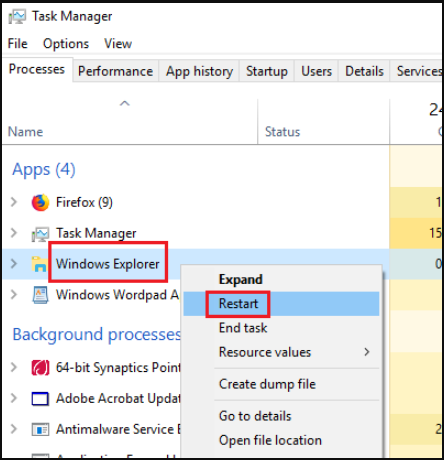444x460 pixels.
Task: Choose End task in the context menu
Action: [282, 328]
